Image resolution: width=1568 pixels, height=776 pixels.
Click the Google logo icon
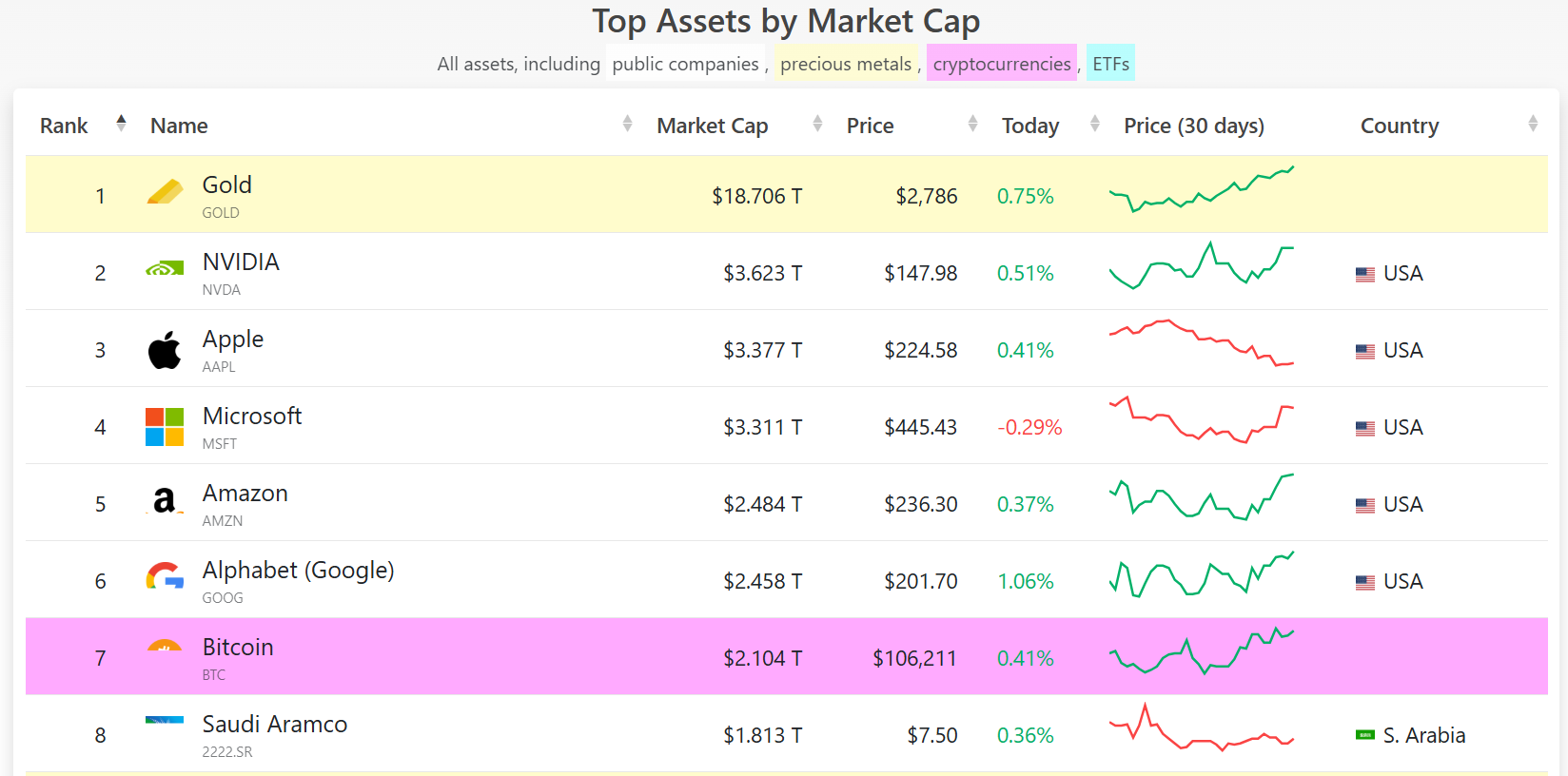(165, 575)
